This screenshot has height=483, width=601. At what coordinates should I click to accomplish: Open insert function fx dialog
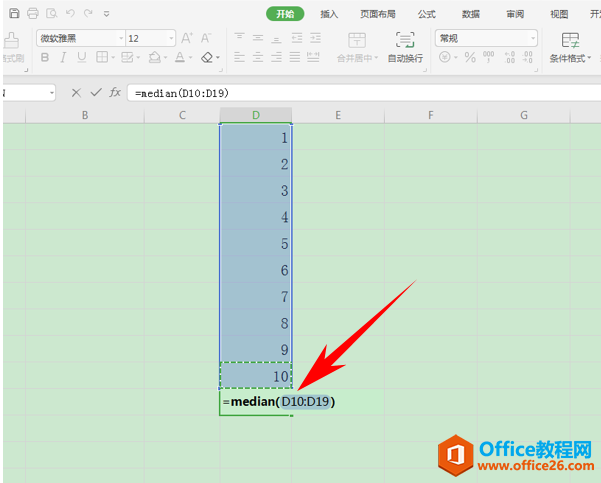[115, 93]
